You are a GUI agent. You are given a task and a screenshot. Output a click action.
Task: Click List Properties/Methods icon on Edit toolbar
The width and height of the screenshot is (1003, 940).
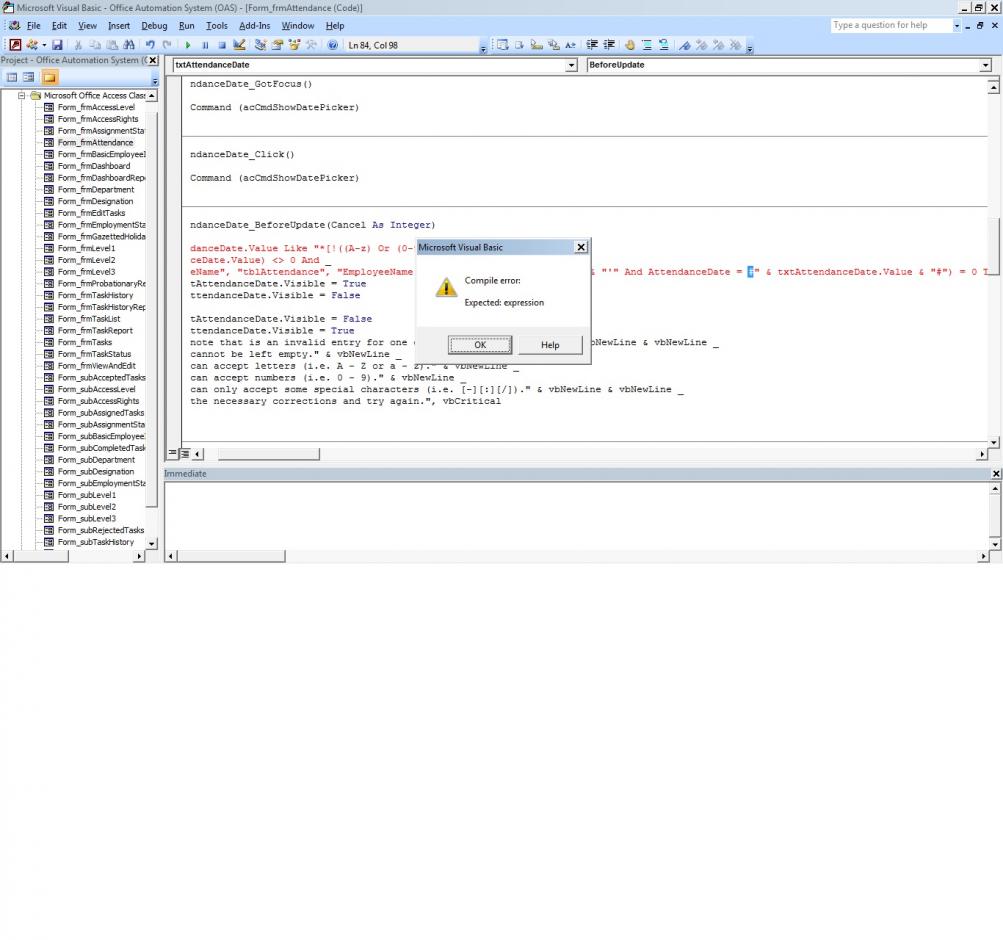(x=503, y=45)
